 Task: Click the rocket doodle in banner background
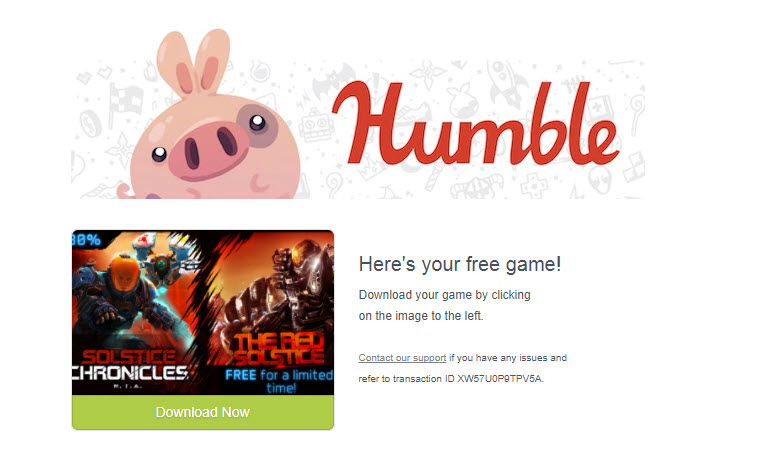tap(503, 84)
